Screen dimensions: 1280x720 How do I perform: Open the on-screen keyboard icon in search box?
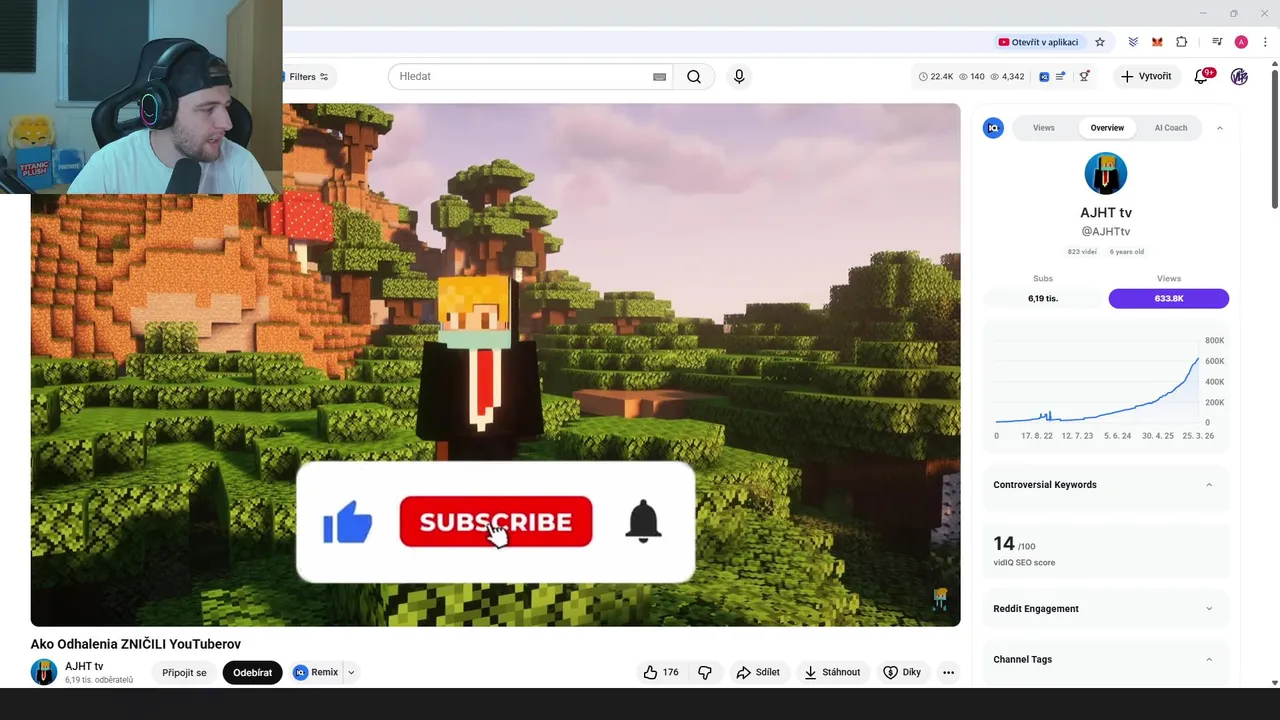click(659, 77)
